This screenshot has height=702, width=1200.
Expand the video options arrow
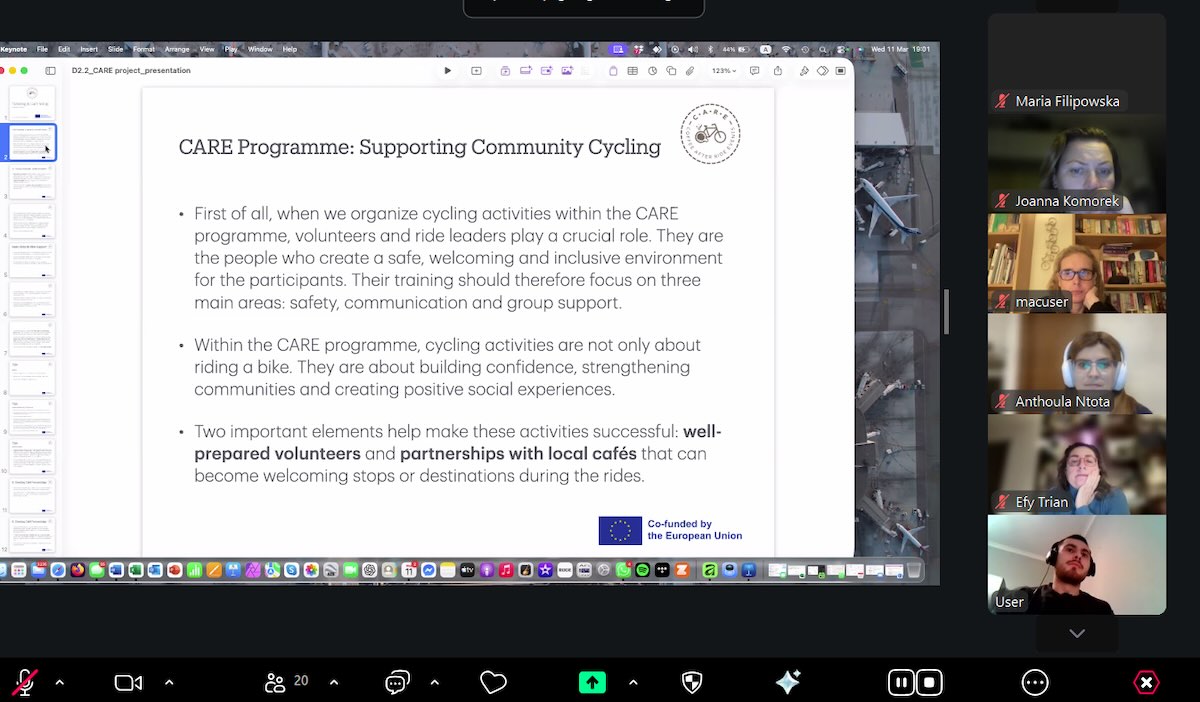(169, 683)
